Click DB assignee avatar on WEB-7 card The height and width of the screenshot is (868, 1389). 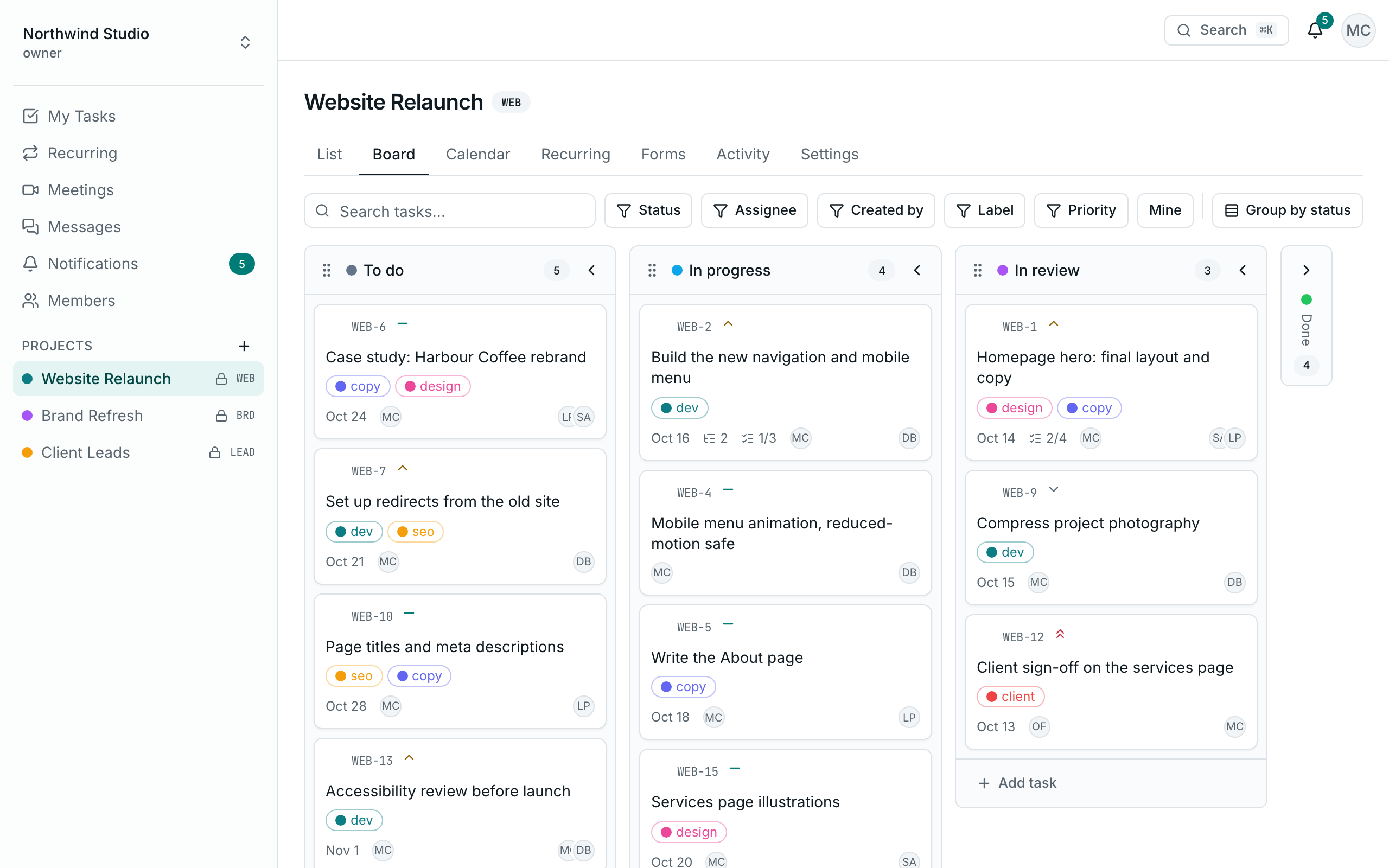tap(584, 561)
